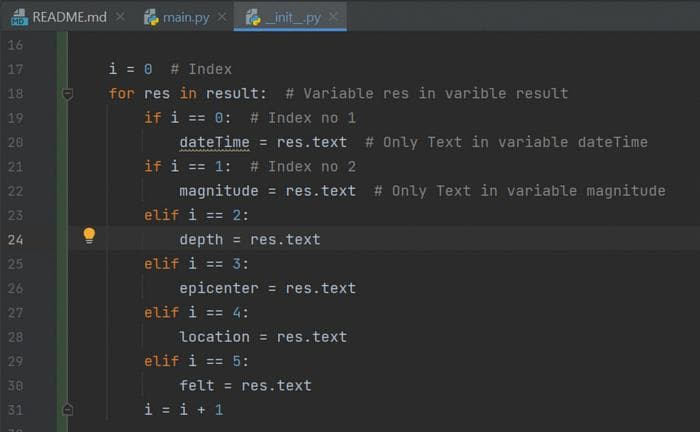The height and width of the screenshot is (432, 700).
Task: Close the main.py editor tab
Action: (221, 17)
